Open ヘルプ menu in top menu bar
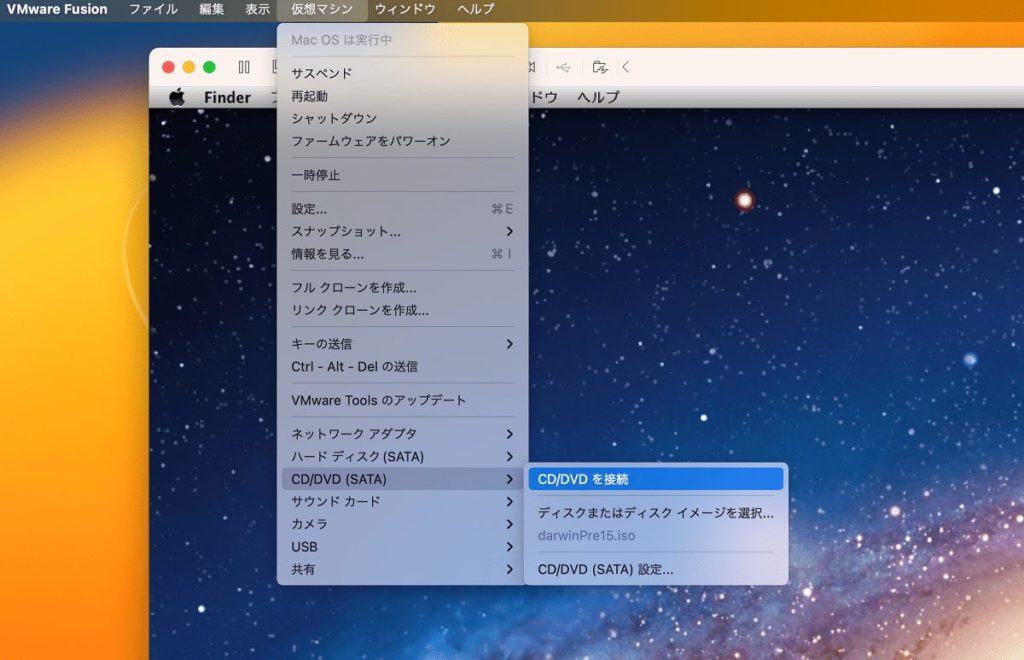The image size is (1024, 660). [x=475, y=9]
